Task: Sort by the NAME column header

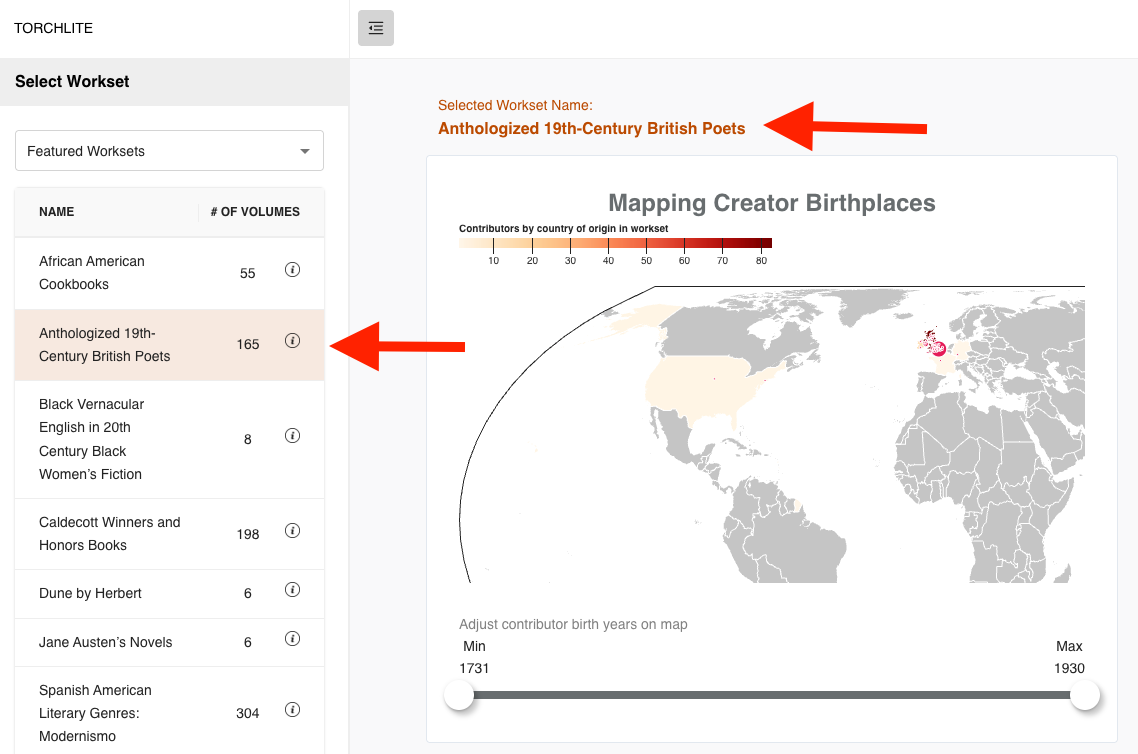Action: [x=57, y=212]
